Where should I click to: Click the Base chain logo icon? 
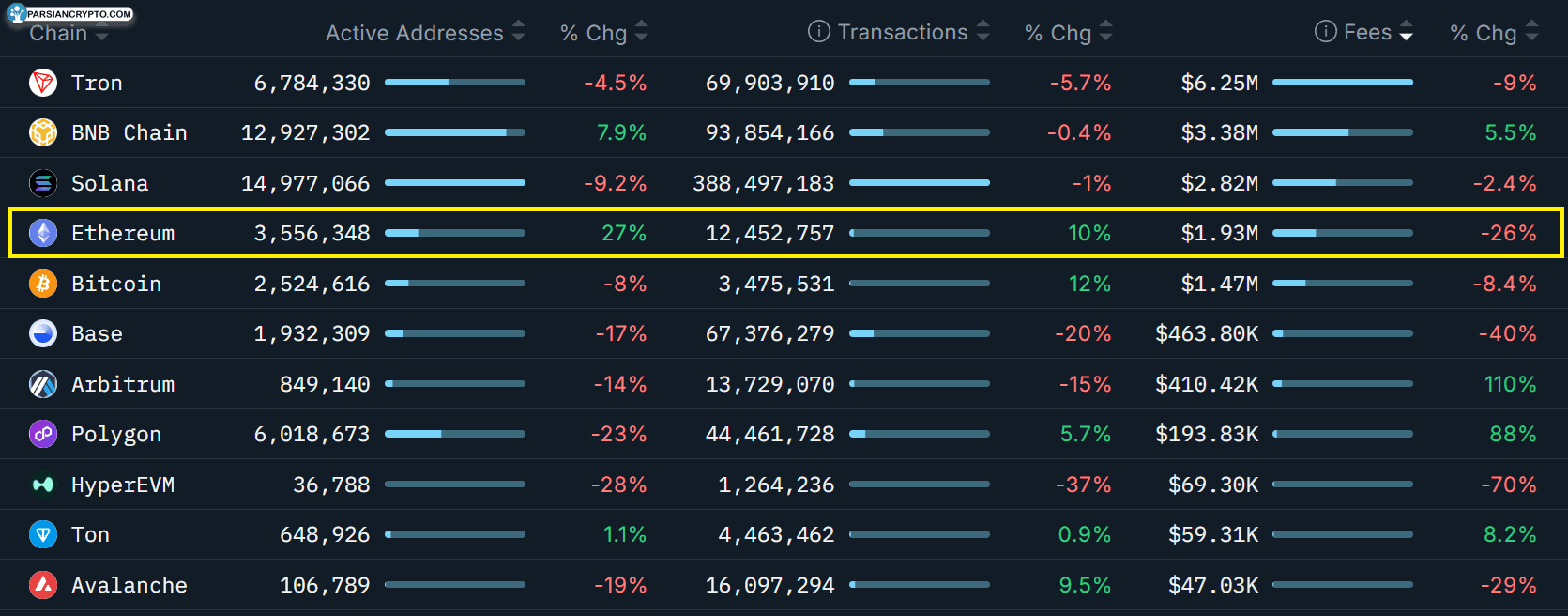pos(43,333)
